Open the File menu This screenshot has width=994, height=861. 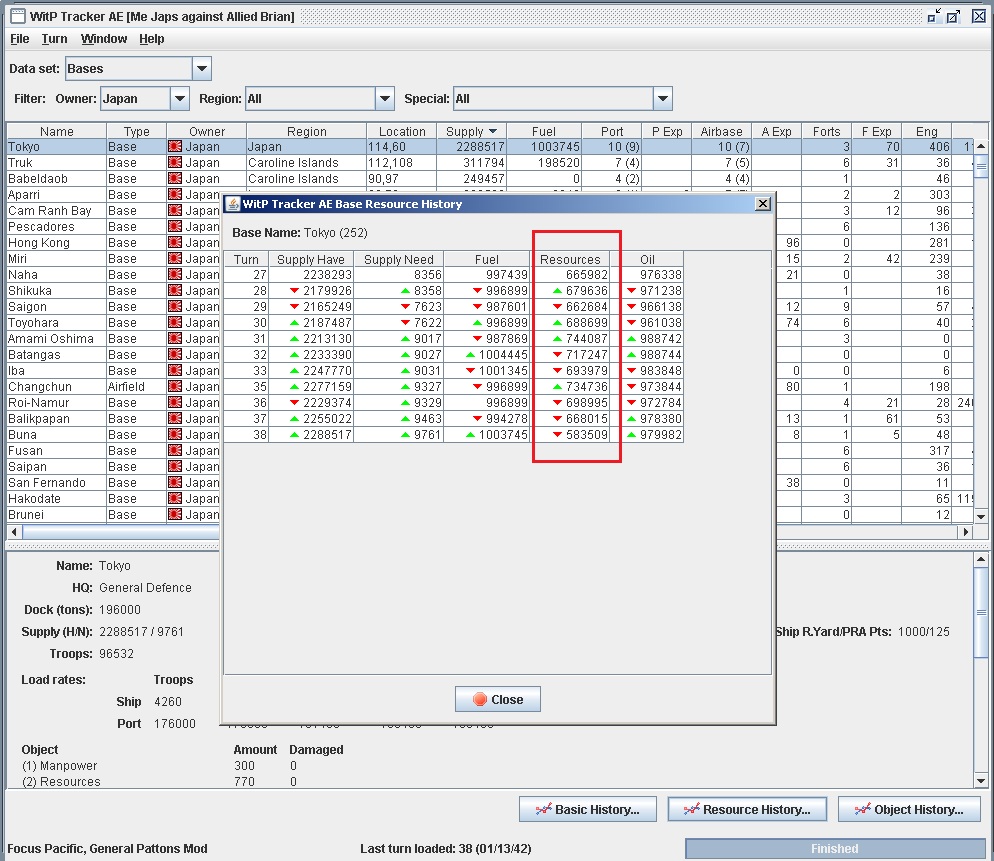point(20,39)
